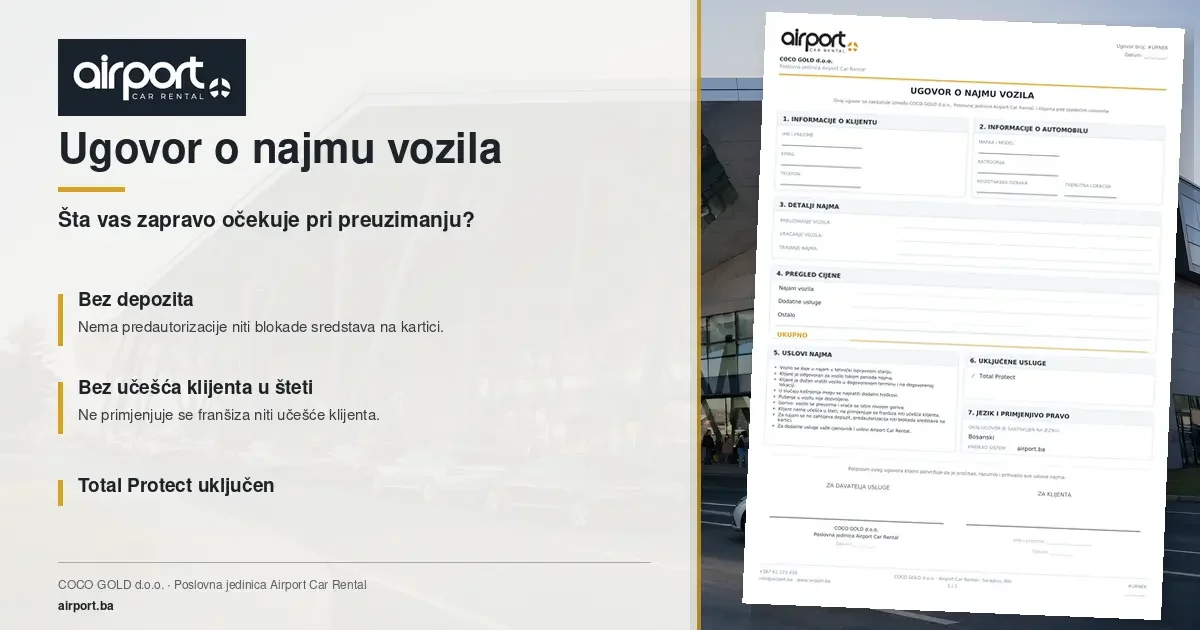1200x630 pixels.
Task: Click the "UKUPNO" total row in the document
Action: [x=961, y=338]
